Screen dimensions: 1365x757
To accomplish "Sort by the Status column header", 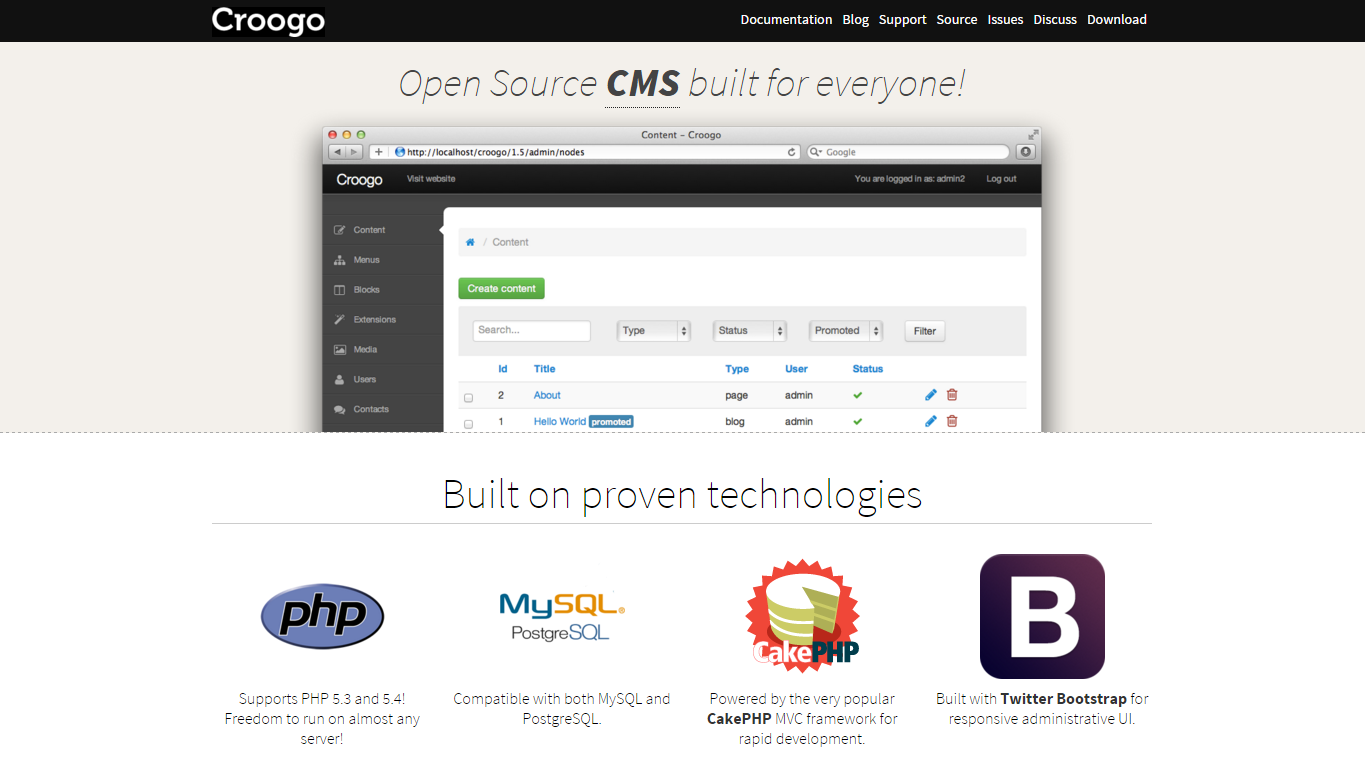I will tap(868, 369).
